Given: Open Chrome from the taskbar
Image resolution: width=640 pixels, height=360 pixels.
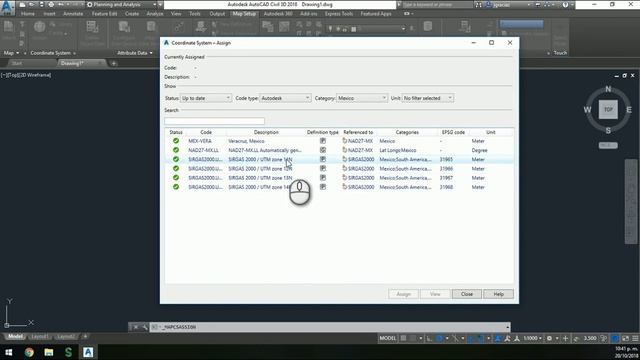Looking at the screenshot, I should click(29, 352).
